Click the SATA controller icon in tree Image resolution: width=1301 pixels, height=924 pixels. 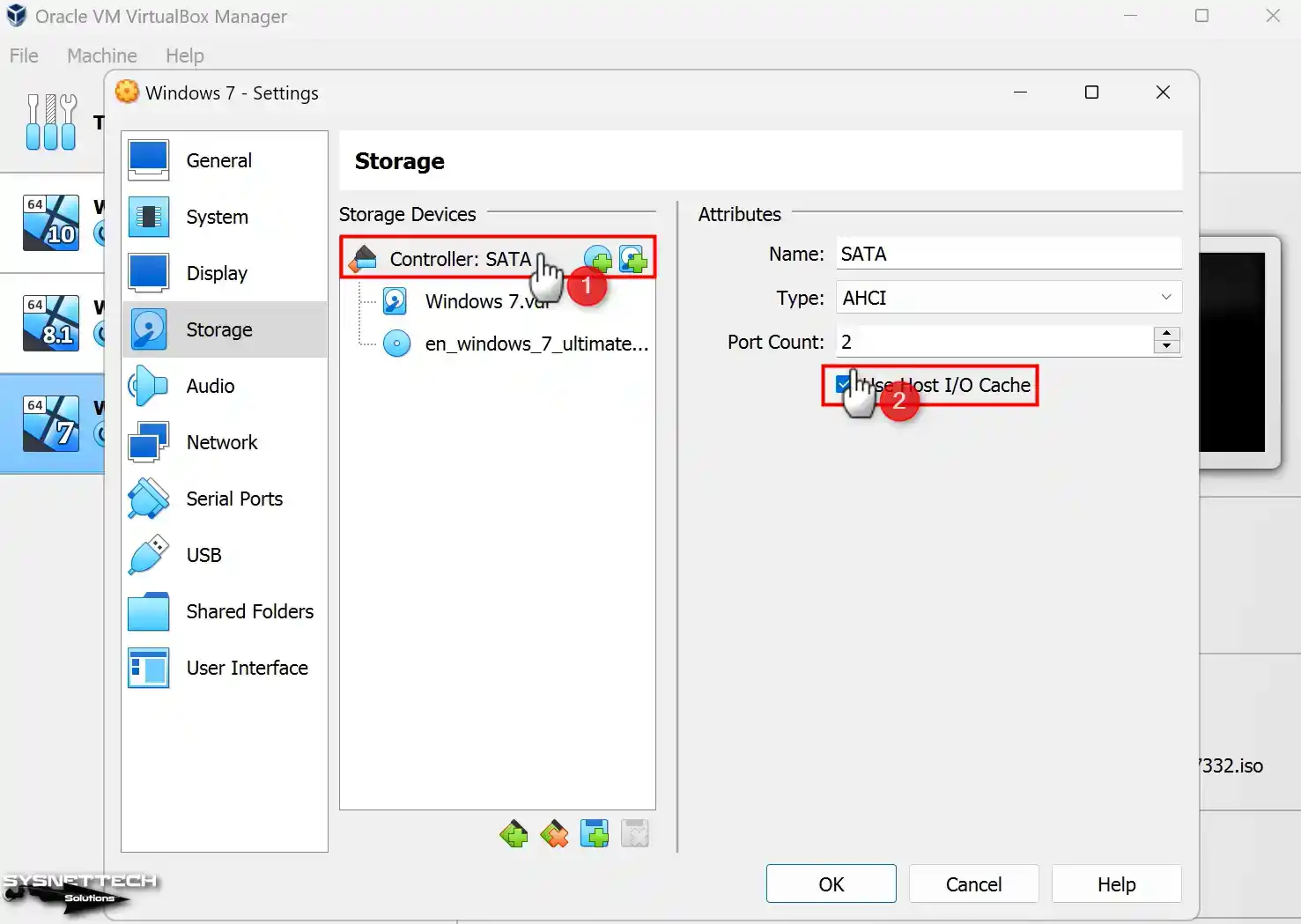pyautogui.click(x=363, y=259)
